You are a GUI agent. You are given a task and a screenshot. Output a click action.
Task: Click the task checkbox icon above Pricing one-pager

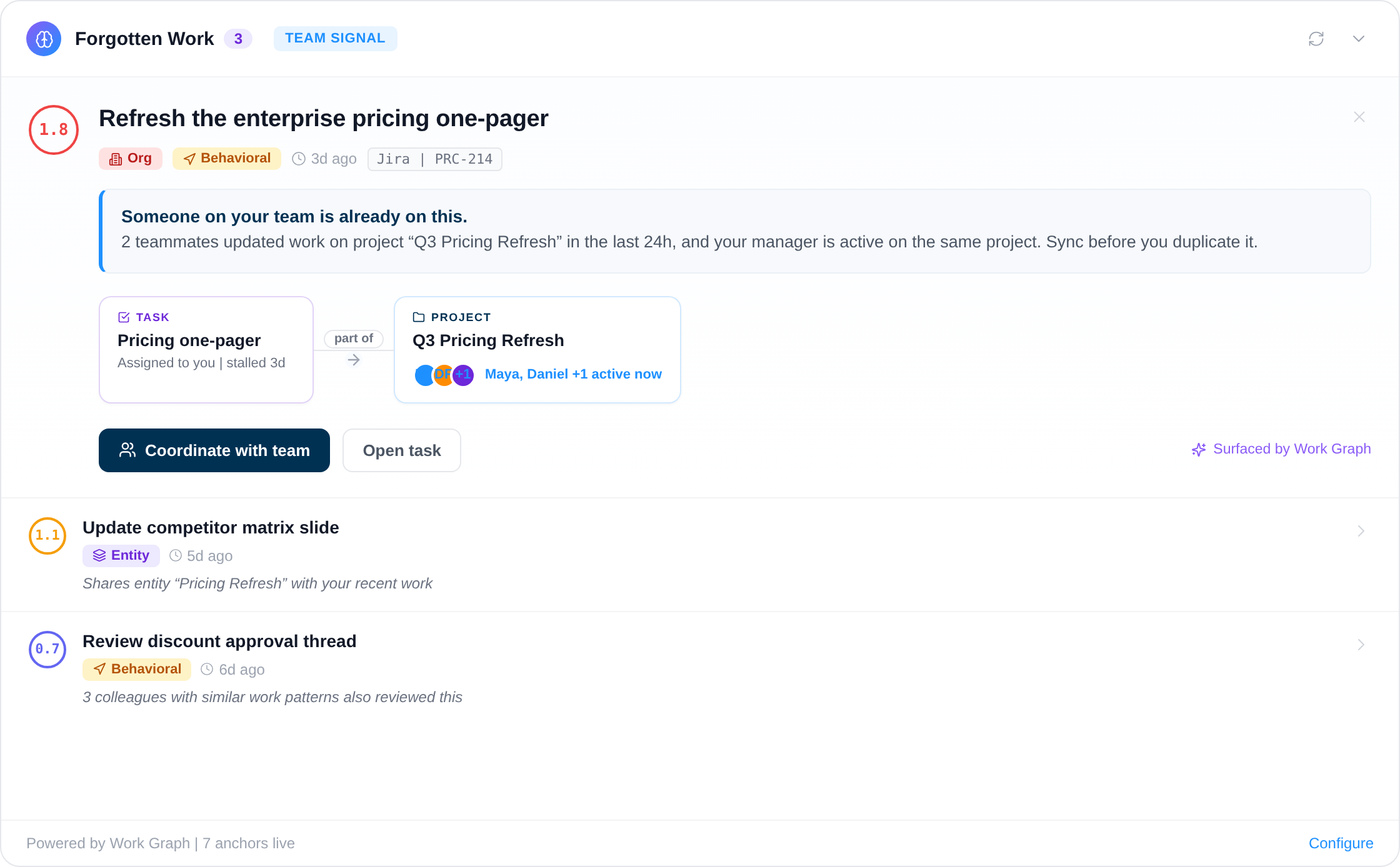point(124,317)
